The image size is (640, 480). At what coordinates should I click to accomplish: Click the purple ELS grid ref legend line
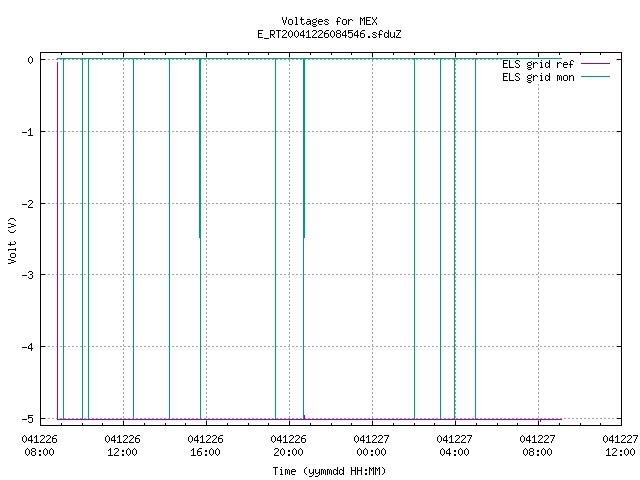(x=595, y=64)
